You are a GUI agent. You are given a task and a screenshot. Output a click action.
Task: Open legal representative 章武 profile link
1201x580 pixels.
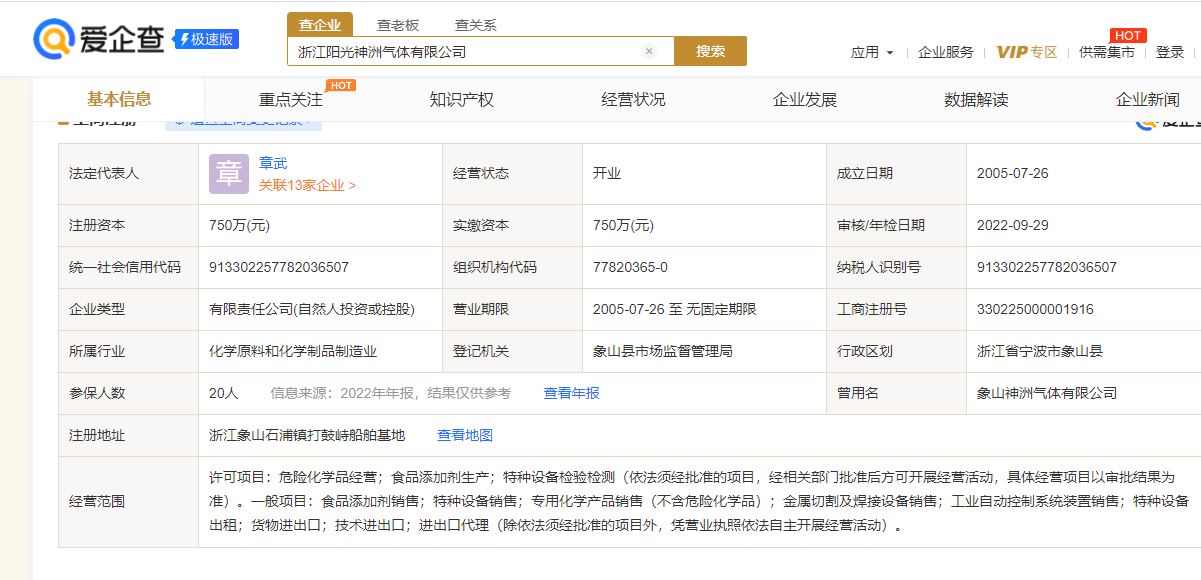tap(273, 163)
